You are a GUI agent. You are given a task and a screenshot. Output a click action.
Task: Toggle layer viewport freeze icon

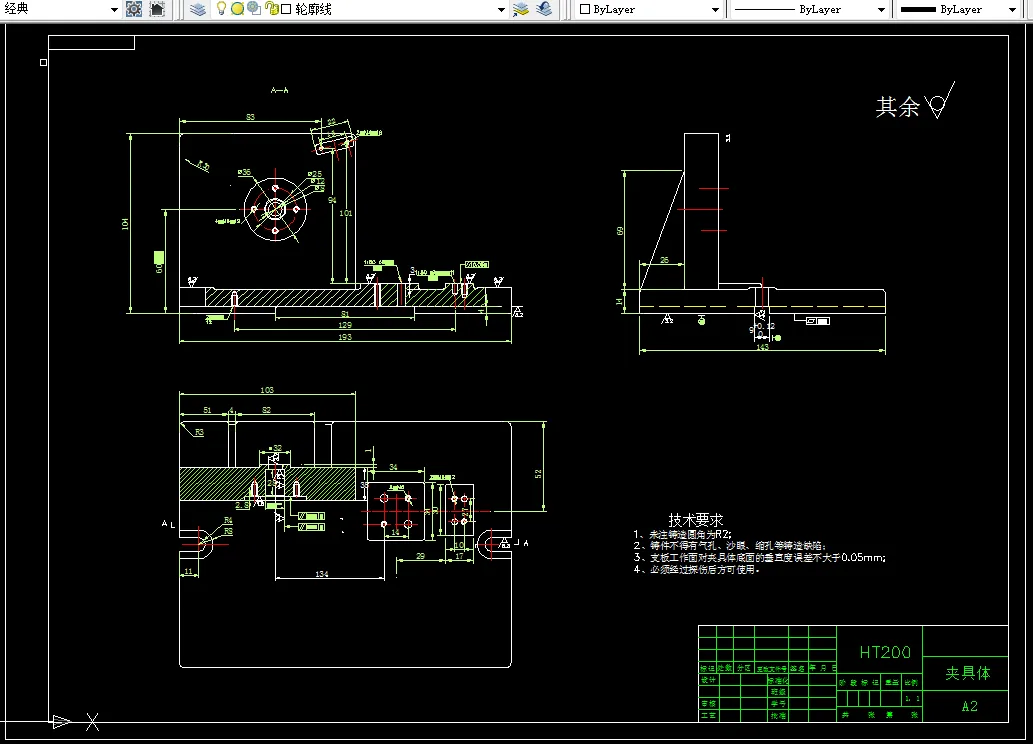254,9
